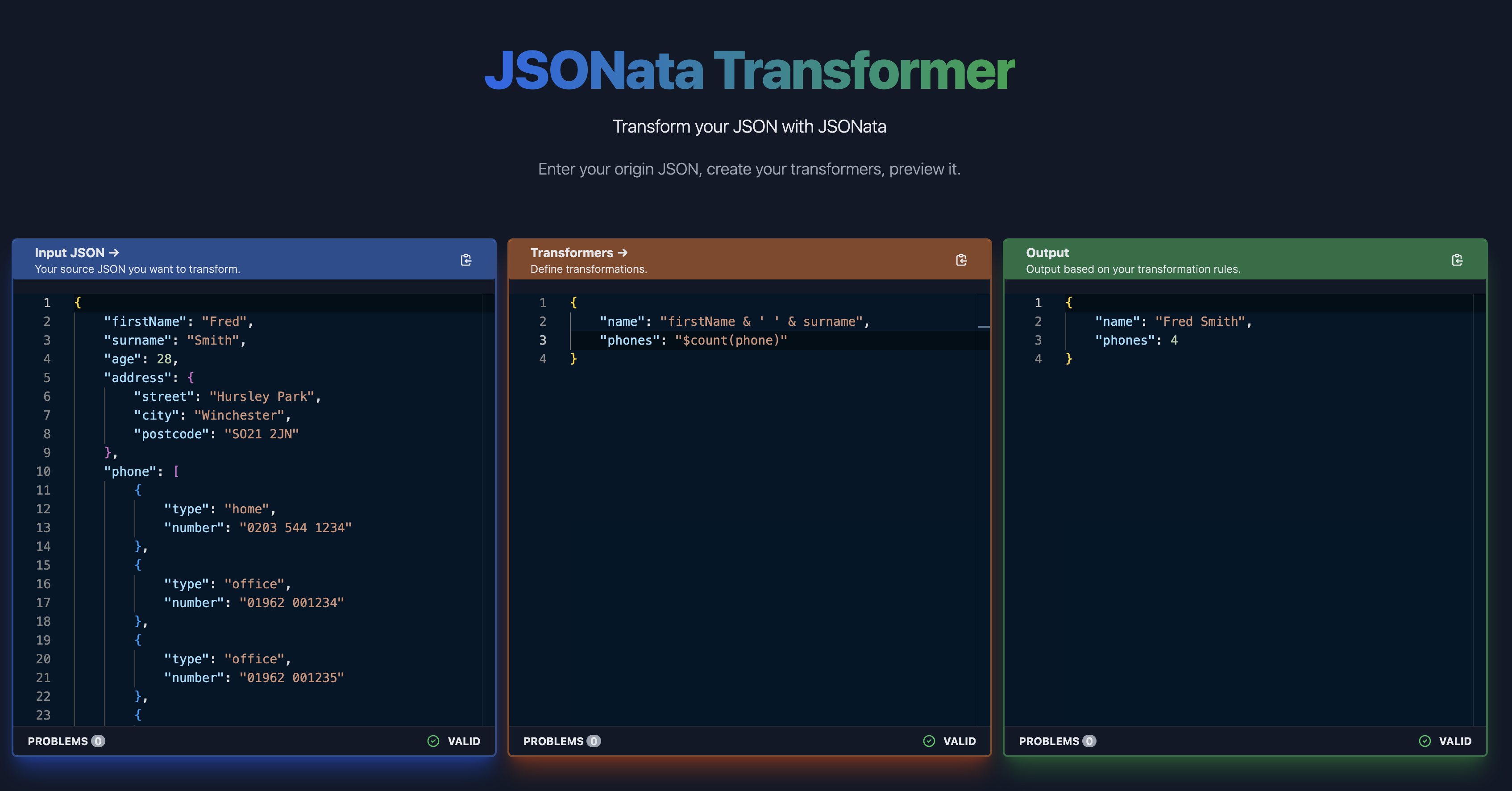Click the "firstName & ' ' & surname" expression
Image resolution: width=1512 pixels, height=791 pixels.
pyautogui.click(x=761, y=322)
